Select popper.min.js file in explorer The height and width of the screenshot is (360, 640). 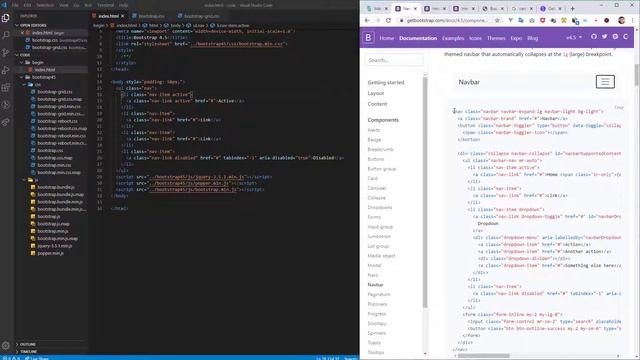pos(51,253)
